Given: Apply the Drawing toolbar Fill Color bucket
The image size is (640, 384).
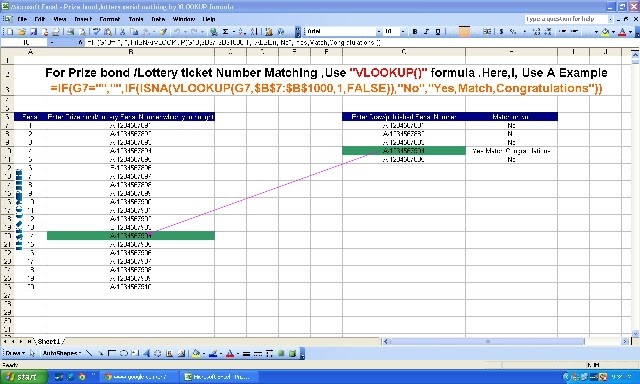Looking at the screenshot, I should (196, 353).
